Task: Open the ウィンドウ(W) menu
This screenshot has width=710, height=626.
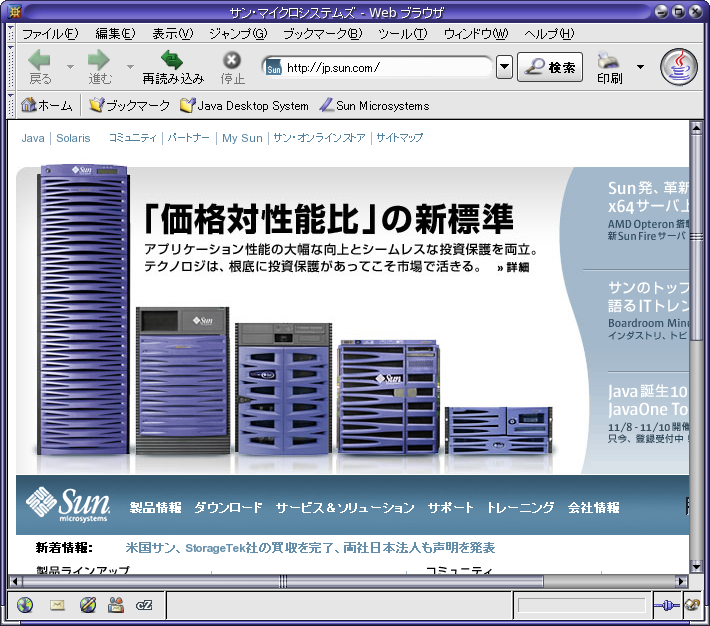Action: pyautogui.click(x=476, y=34)
